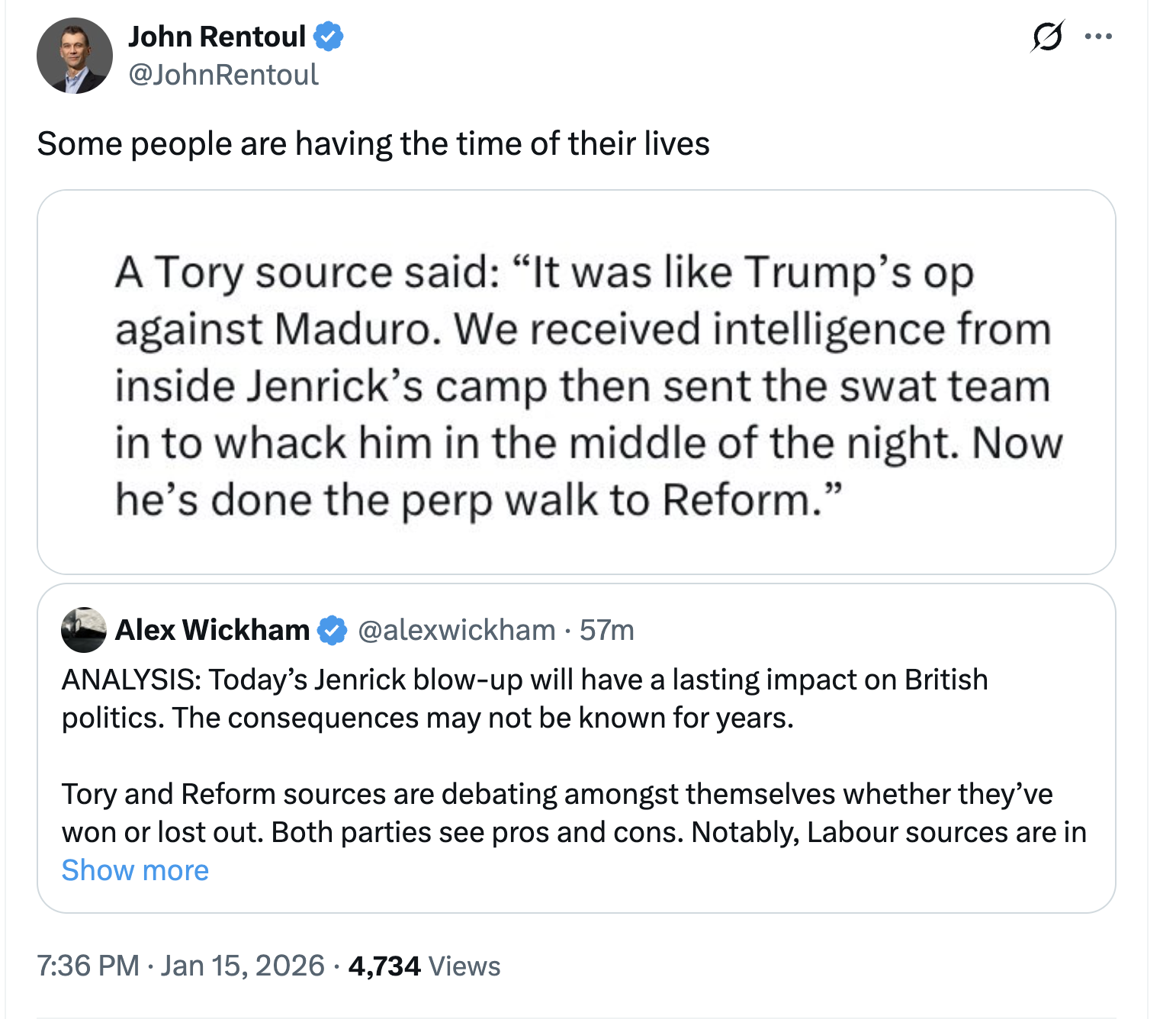Open the @JohnRentoul handle link
The image size is (1176, 1019).
[223, 75]
